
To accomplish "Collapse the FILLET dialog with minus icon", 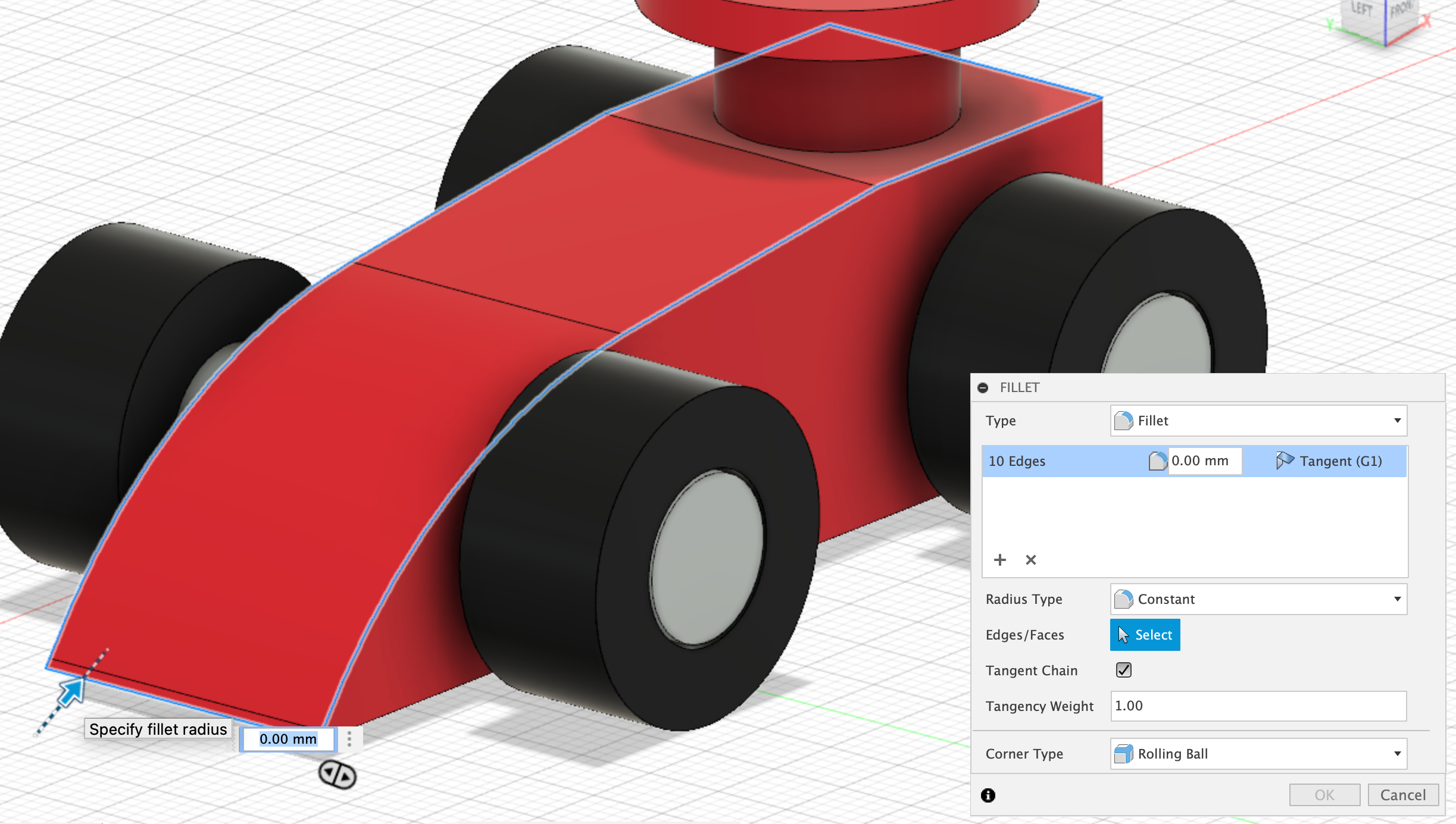I will 983,388.
